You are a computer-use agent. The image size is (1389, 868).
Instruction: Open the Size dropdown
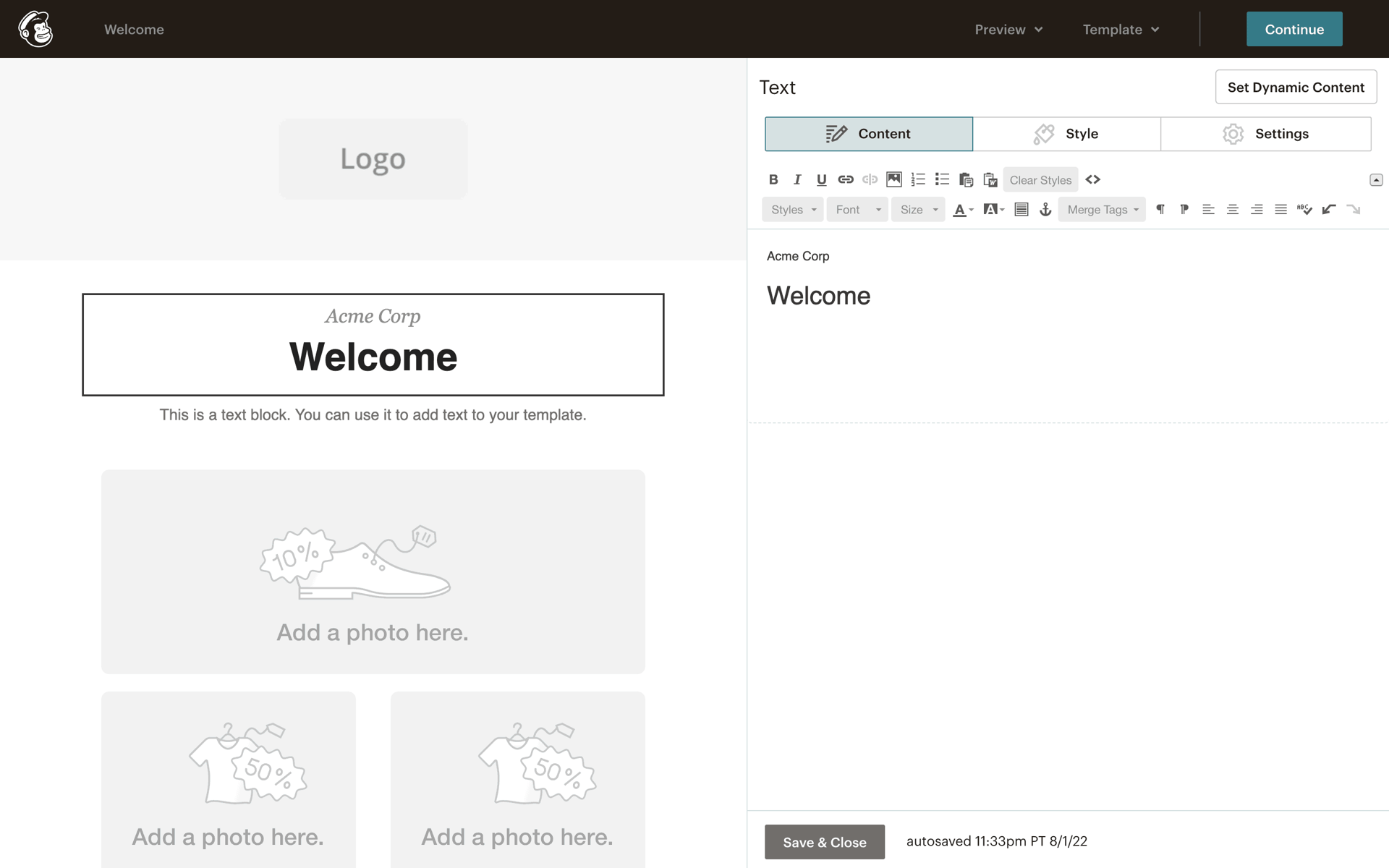(x=918, y=210)
